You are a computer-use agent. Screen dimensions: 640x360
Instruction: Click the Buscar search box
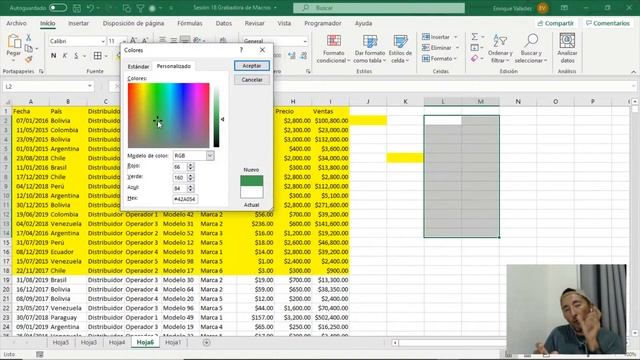(379, 8)
